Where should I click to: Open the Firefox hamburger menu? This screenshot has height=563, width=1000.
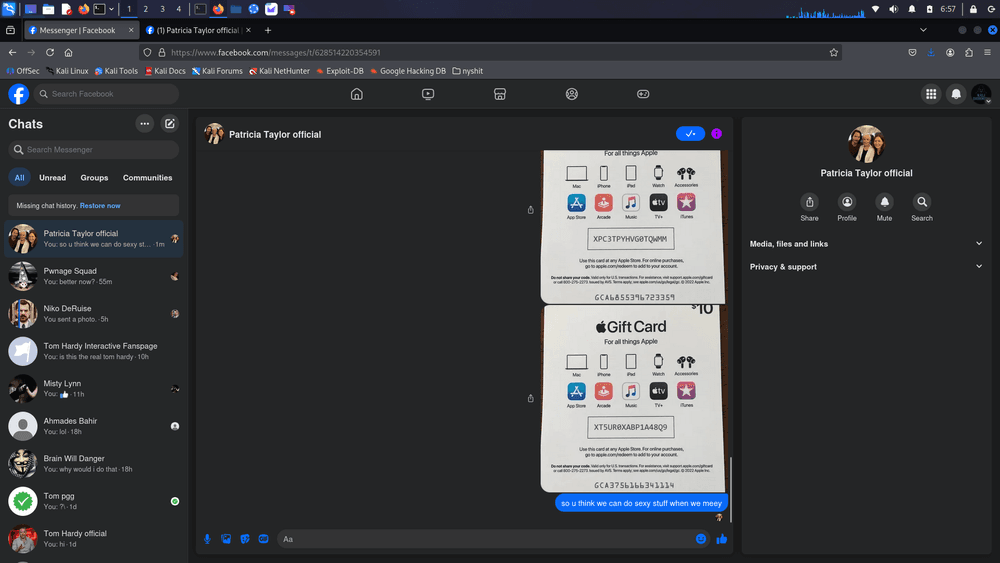[x=987, y=52]
